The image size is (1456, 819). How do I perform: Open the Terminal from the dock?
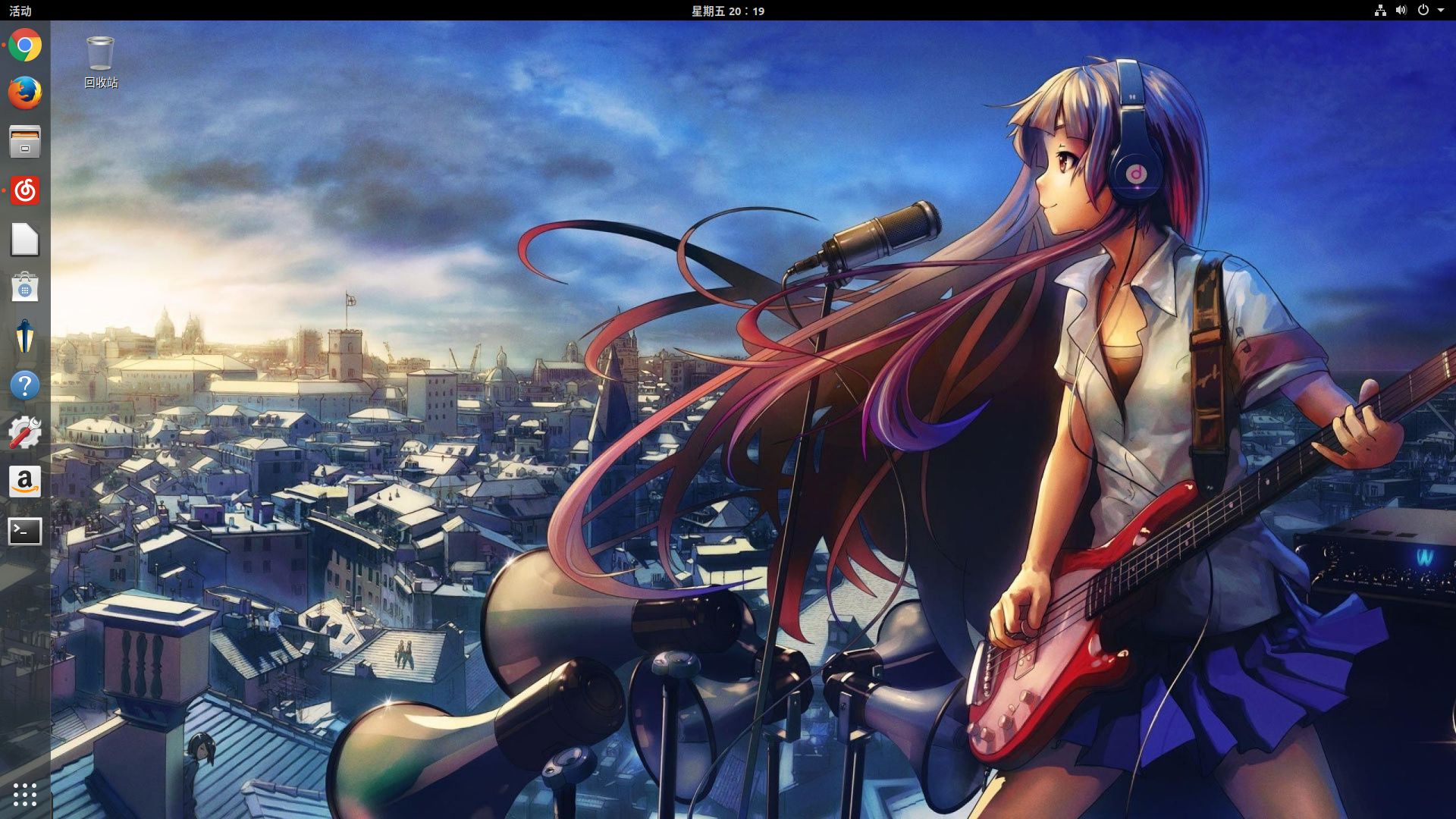point(25,531)
